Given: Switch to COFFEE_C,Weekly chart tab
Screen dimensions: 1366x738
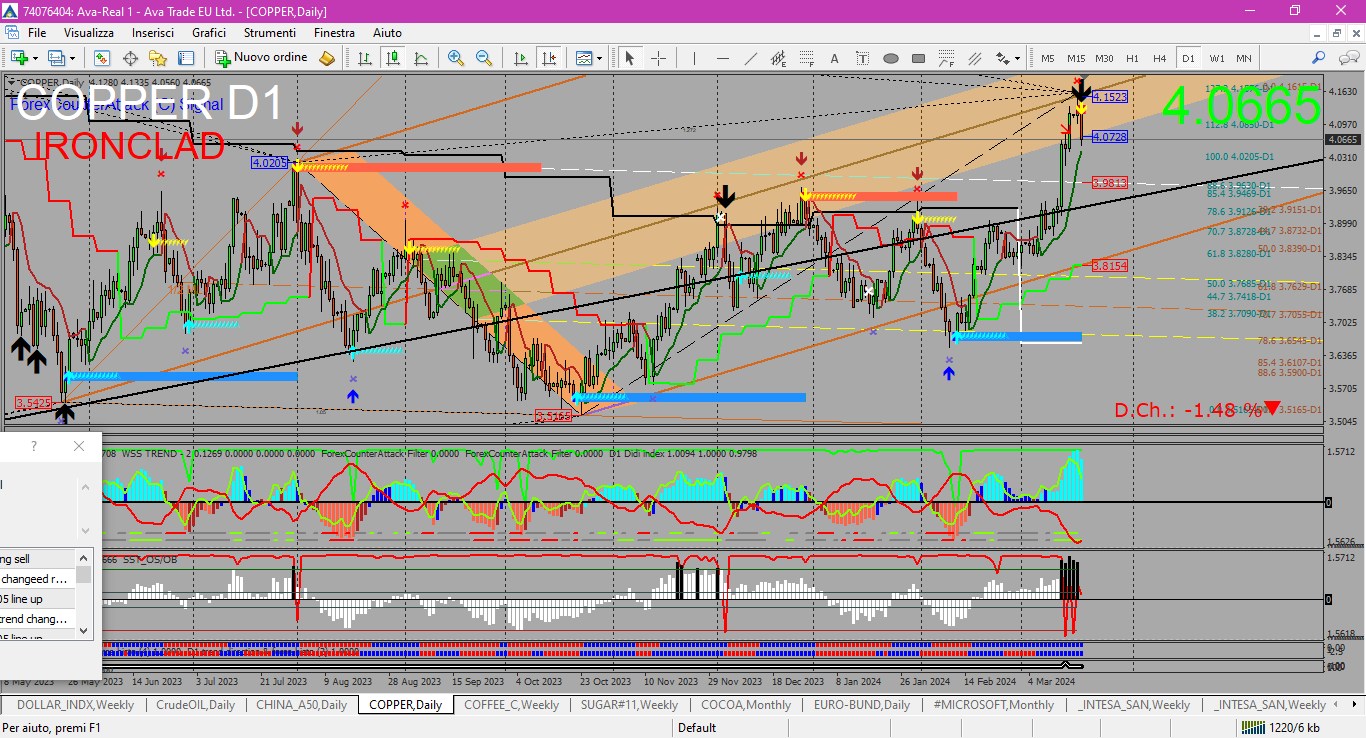Looking at the screenshot, I should [512, 705].
